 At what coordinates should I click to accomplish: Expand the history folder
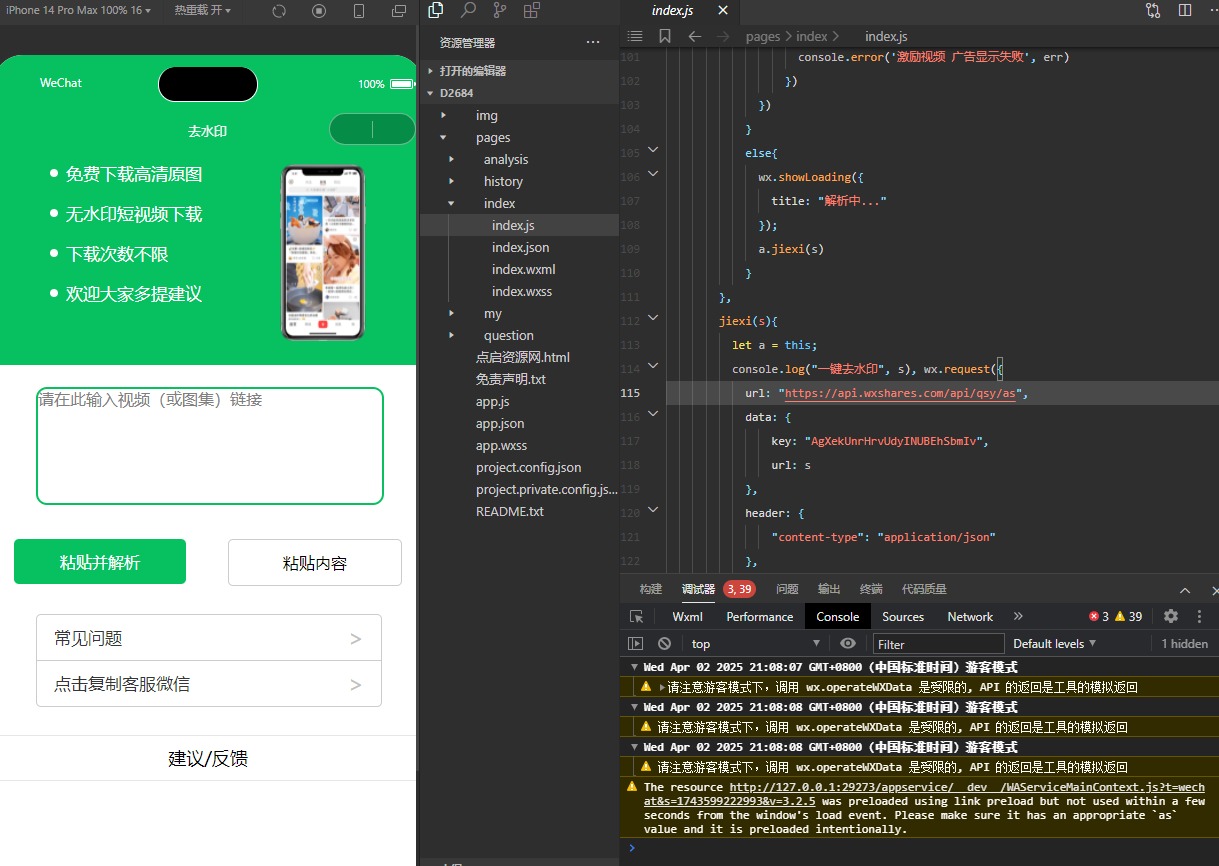click(519, 181)
